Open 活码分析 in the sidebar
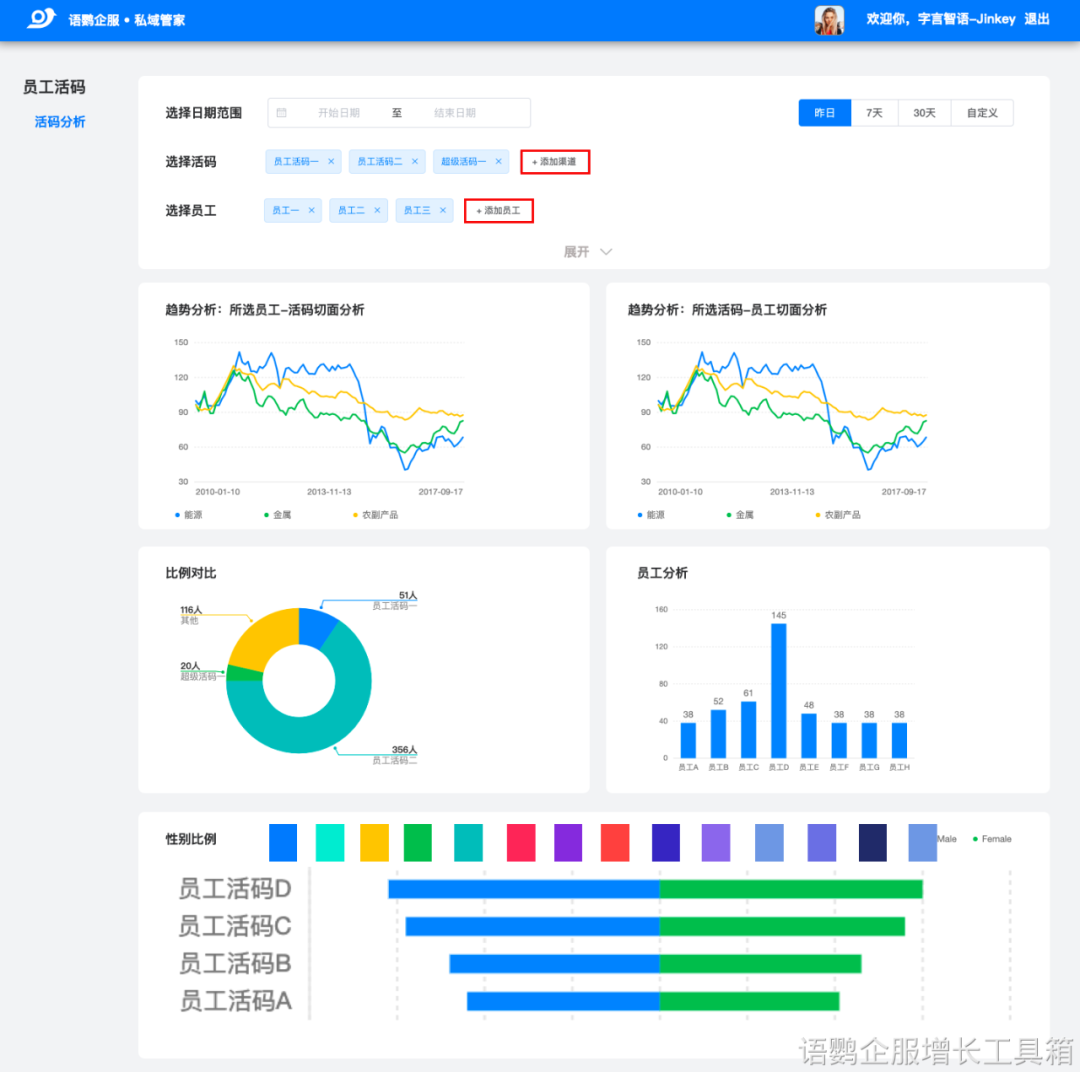The height and width of the screenshot is (1072, 1080). 60,122
